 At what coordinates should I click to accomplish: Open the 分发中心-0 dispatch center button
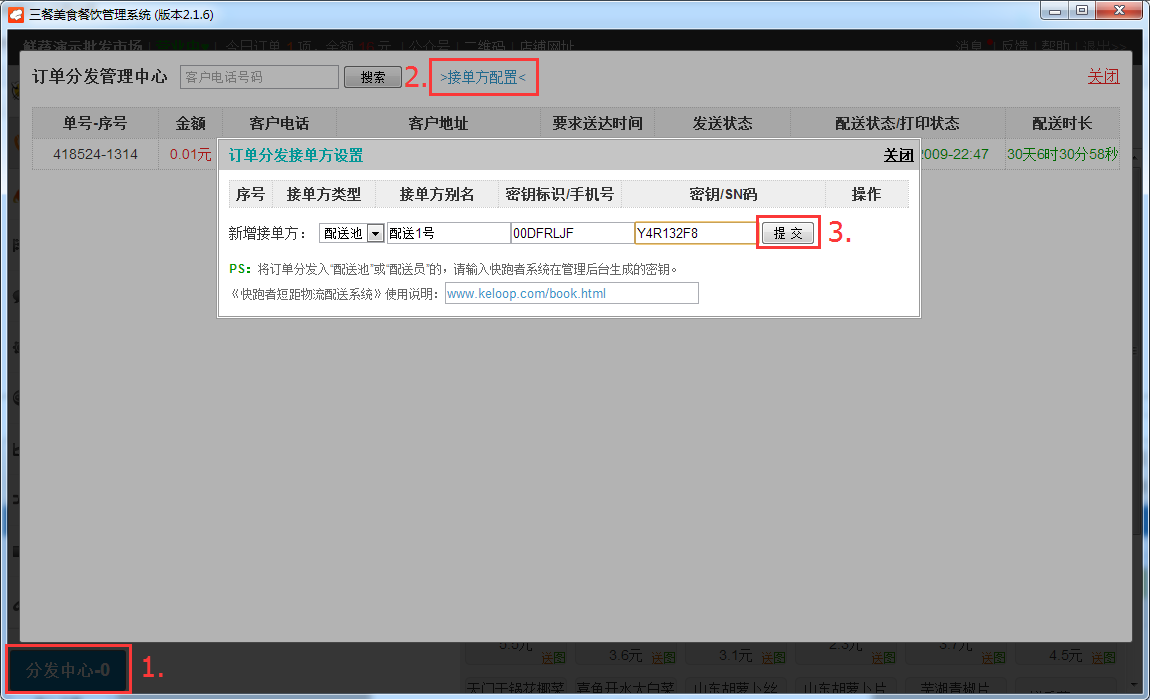68,670
